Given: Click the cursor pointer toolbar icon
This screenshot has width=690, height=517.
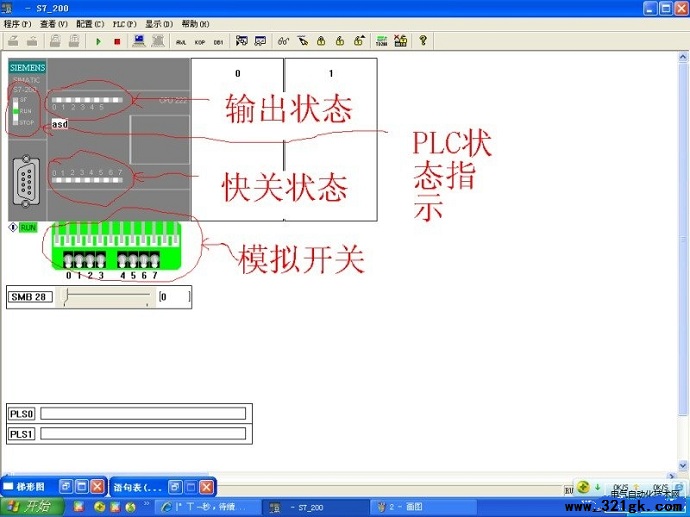Looking at the screenshot, I should tap(303, 41).
